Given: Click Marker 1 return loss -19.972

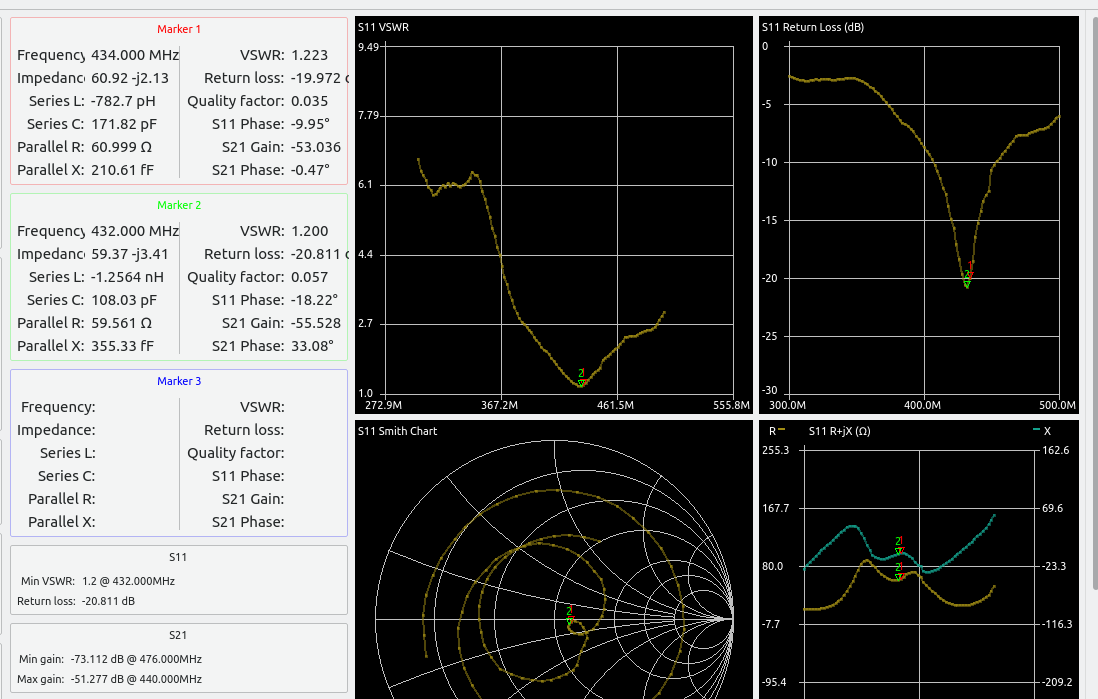Looking at the screenshot, I should [x=319, y=78].
